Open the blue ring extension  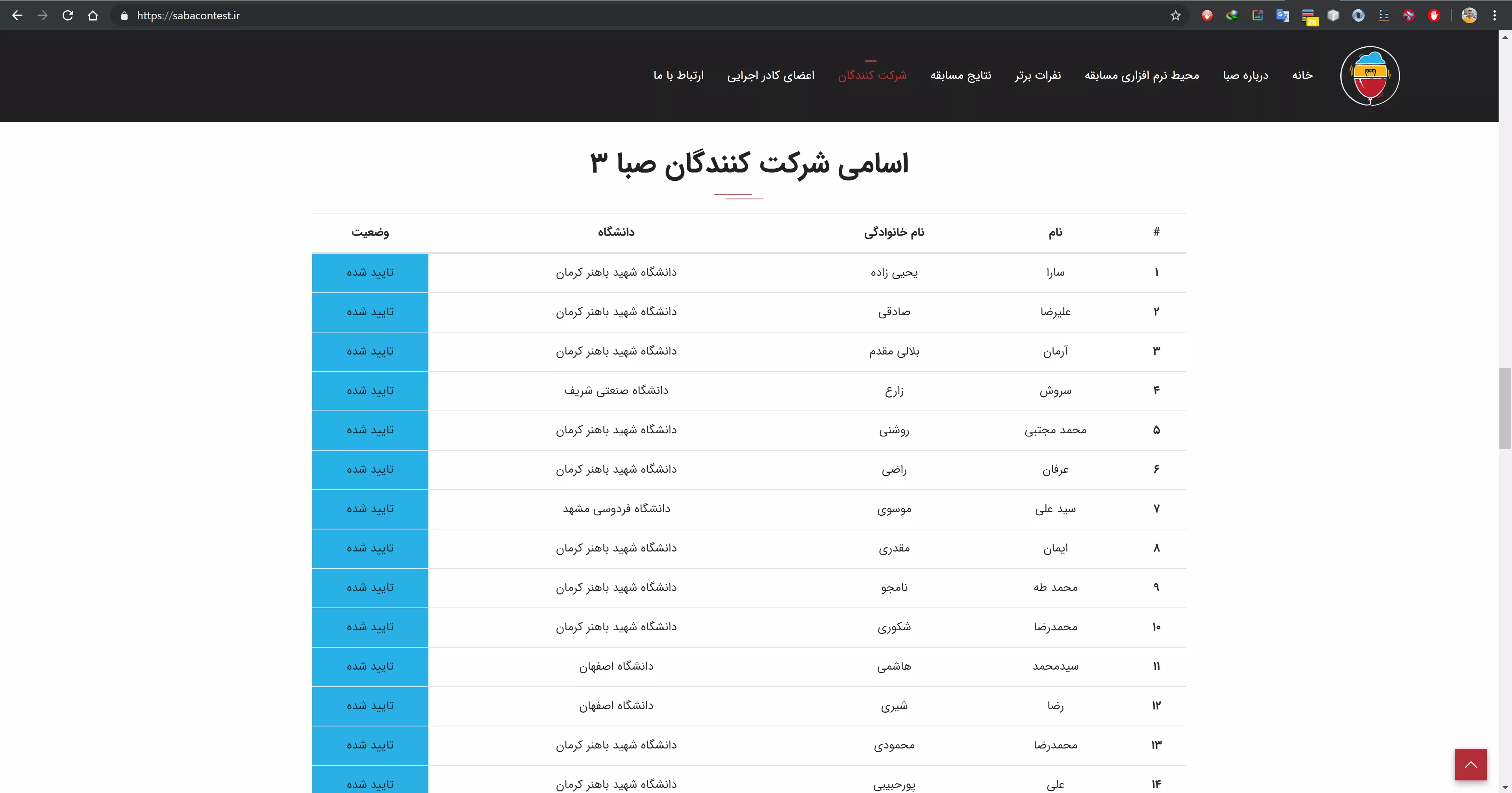(1358, 15)
